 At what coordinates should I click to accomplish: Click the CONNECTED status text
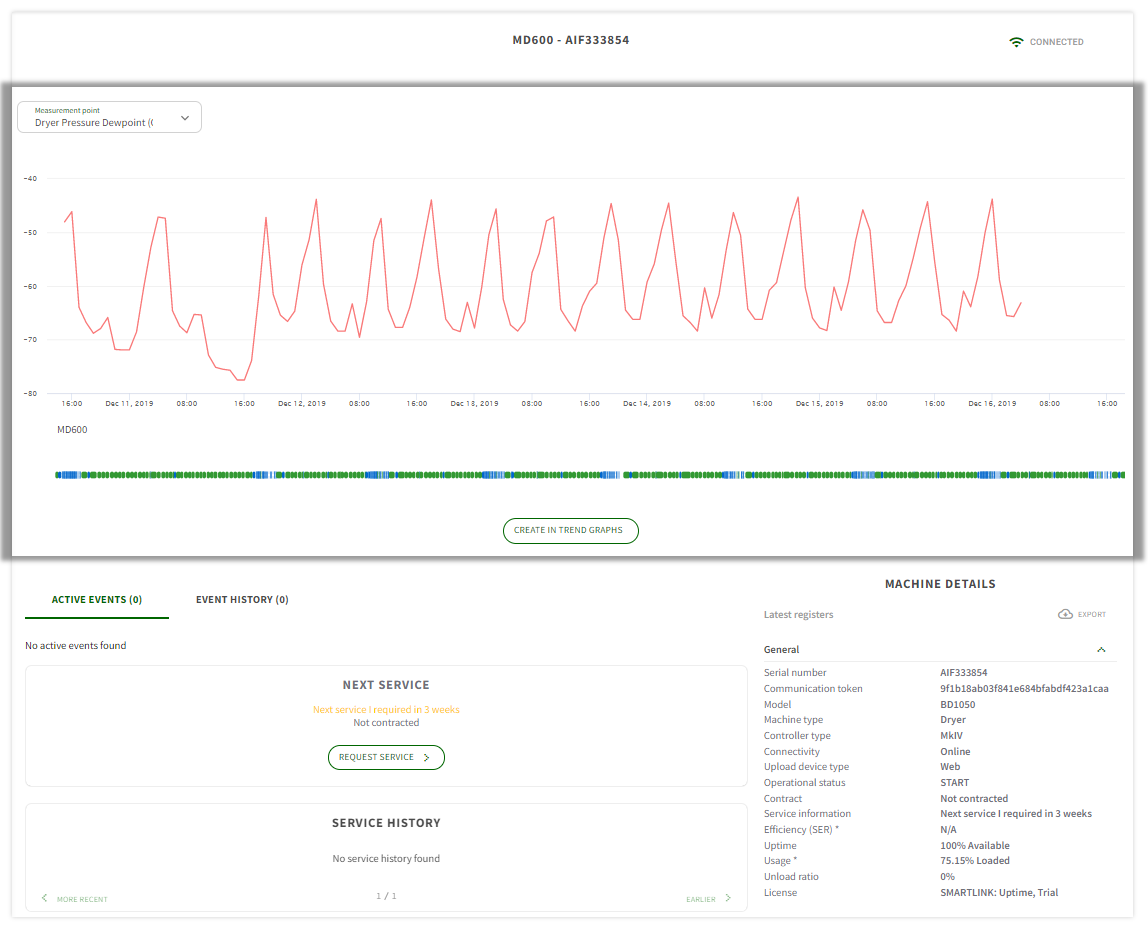click(x=1056, y=42)
